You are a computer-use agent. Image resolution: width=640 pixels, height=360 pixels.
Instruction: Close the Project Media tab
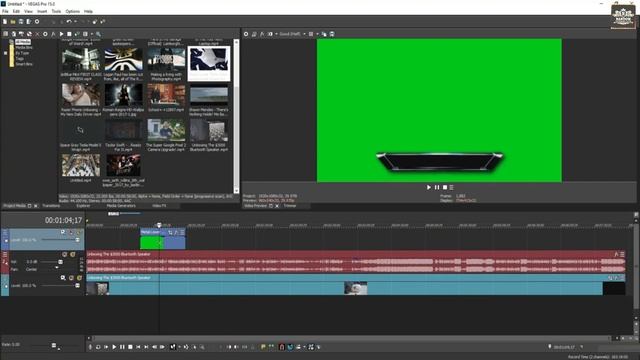36,206
